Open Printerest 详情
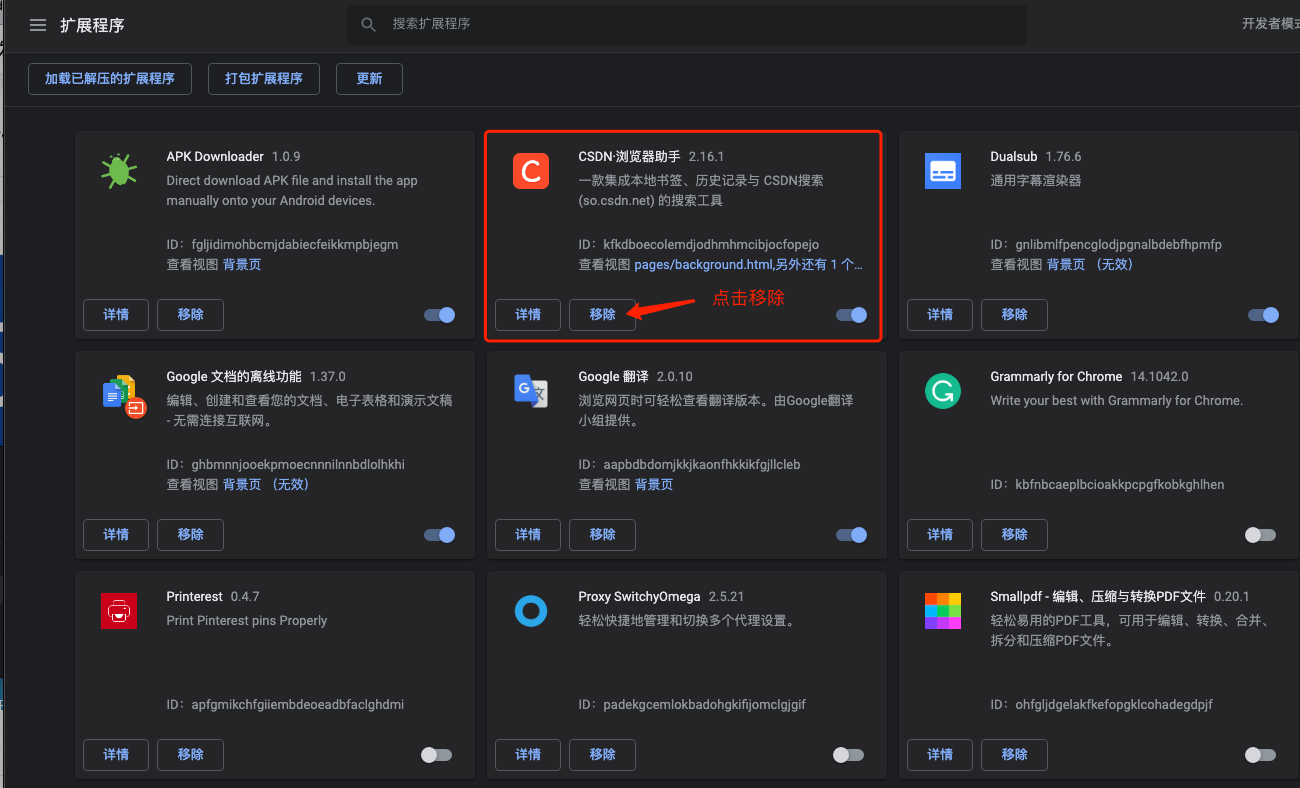 tap(116, 754)
